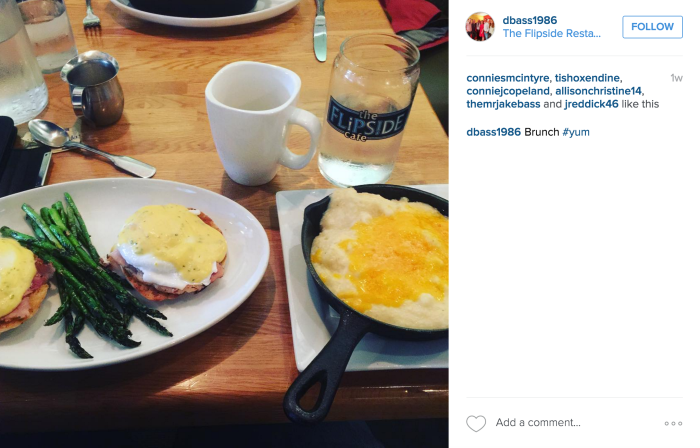Click the Flipside cafe glass in photo

point(369,110)
